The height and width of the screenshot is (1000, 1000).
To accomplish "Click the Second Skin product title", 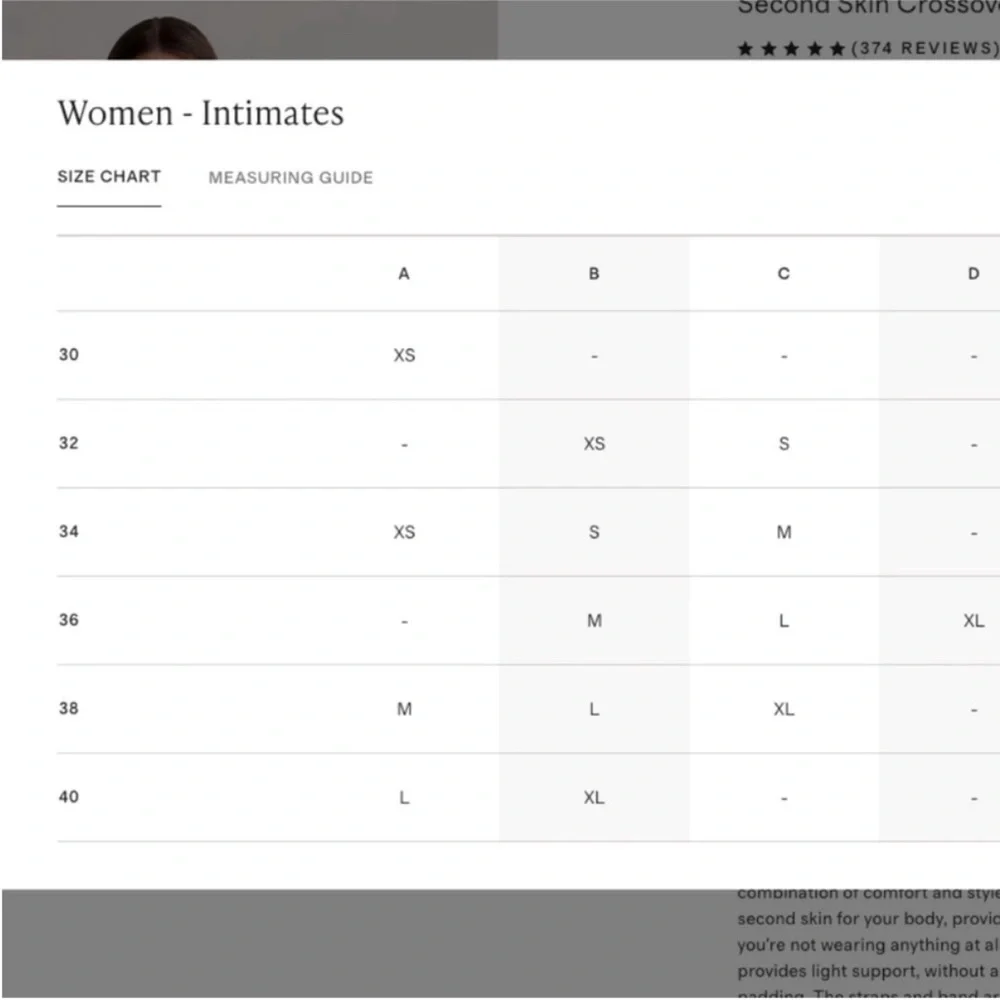I will (x=867, y=8).
